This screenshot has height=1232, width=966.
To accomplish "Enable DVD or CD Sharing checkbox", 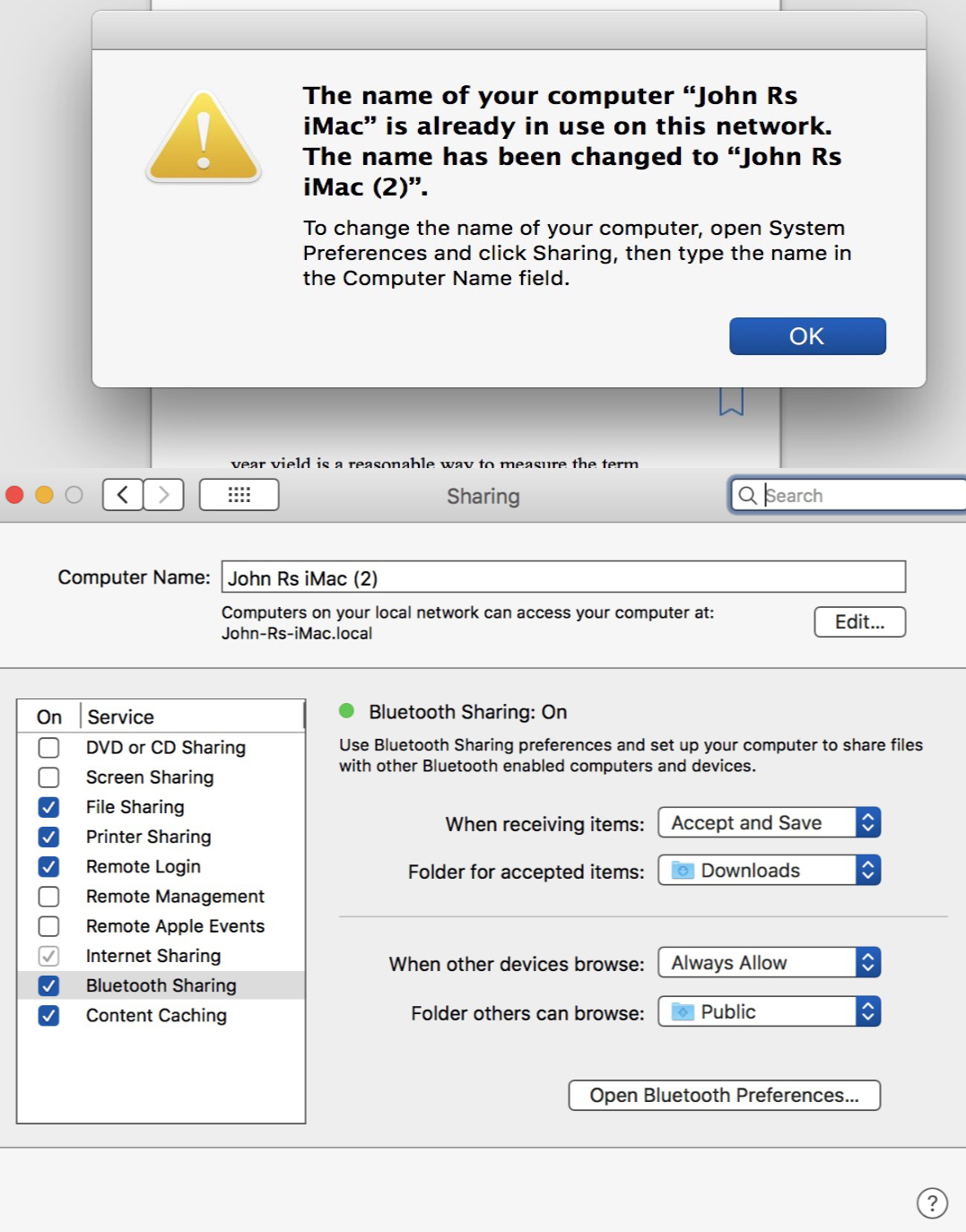I will (x=49, y=748).
